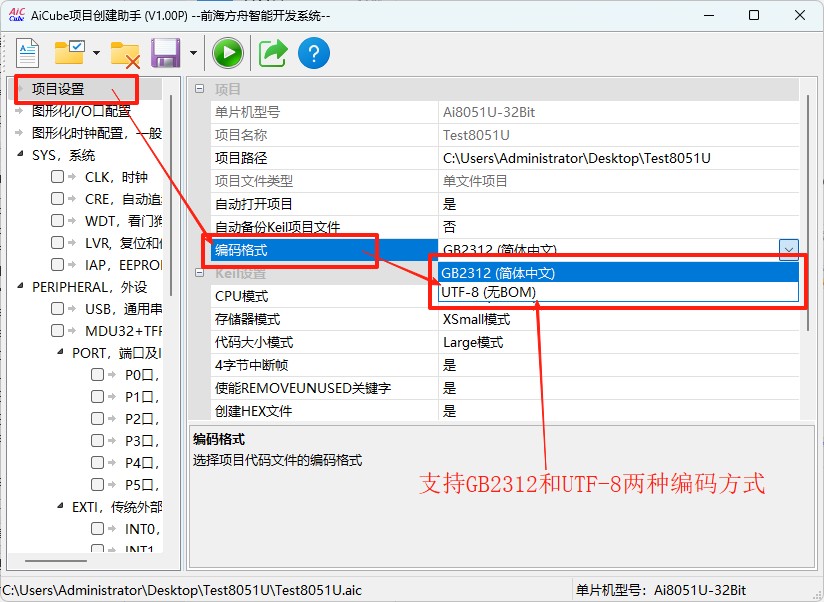This screenshot has height=602, width=824.
Task: Click the XSmall模式 value
Action: coord(476,319)
